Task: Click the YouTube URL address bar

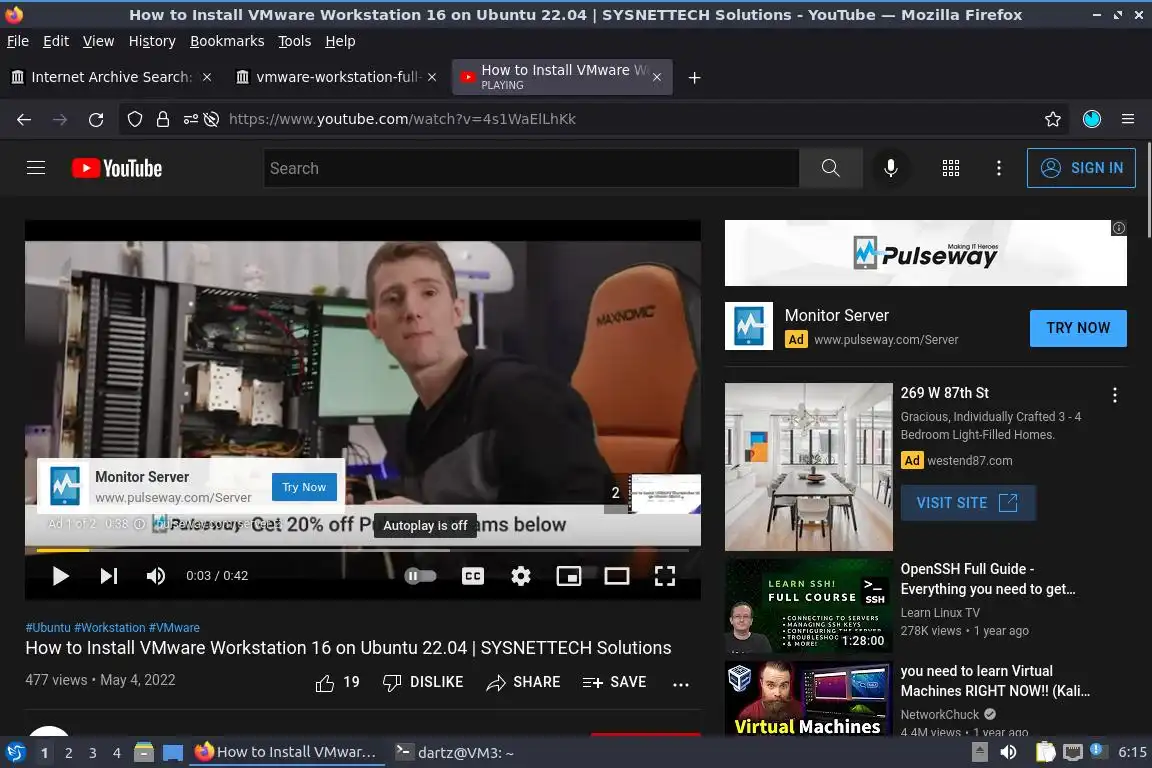Action: click(402, 119)
